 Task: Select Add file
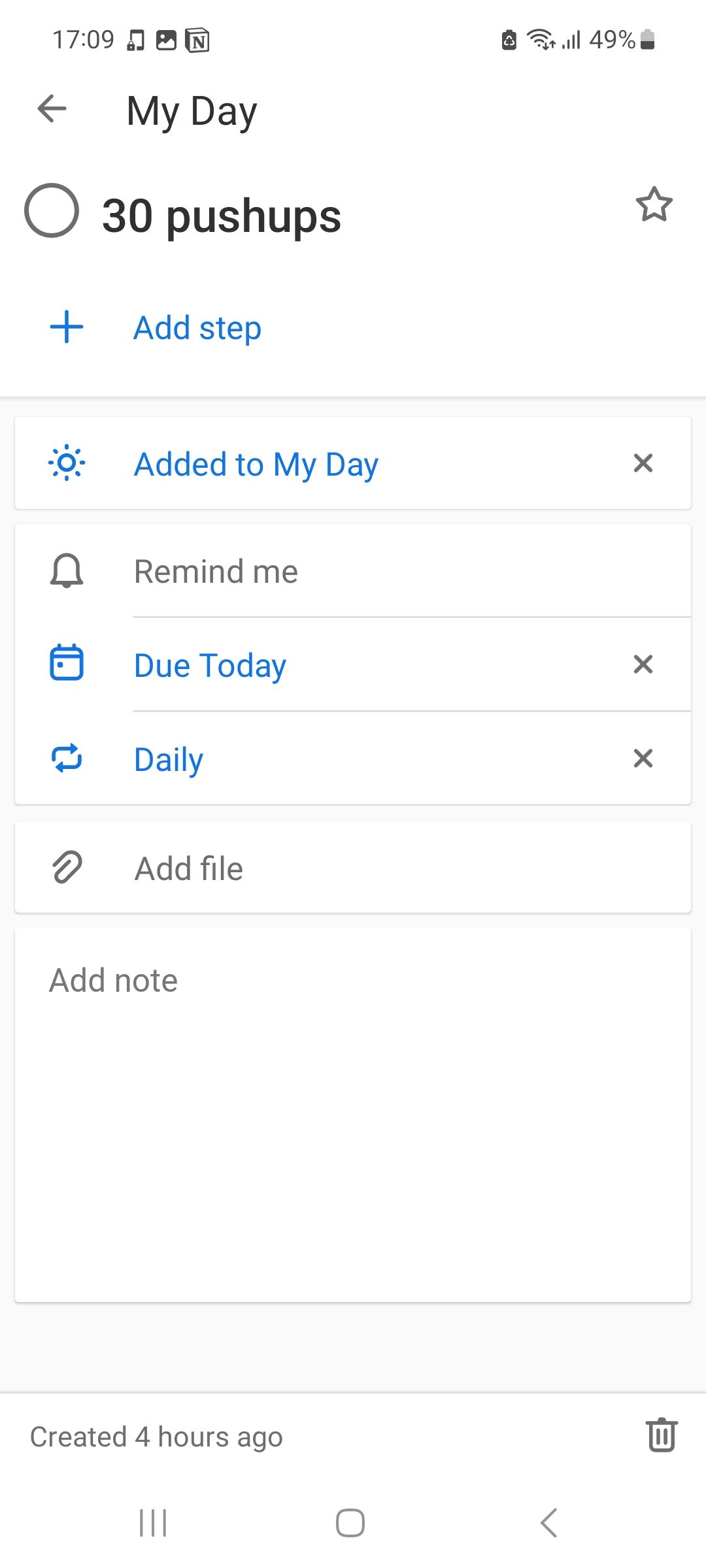pos(189,869)
